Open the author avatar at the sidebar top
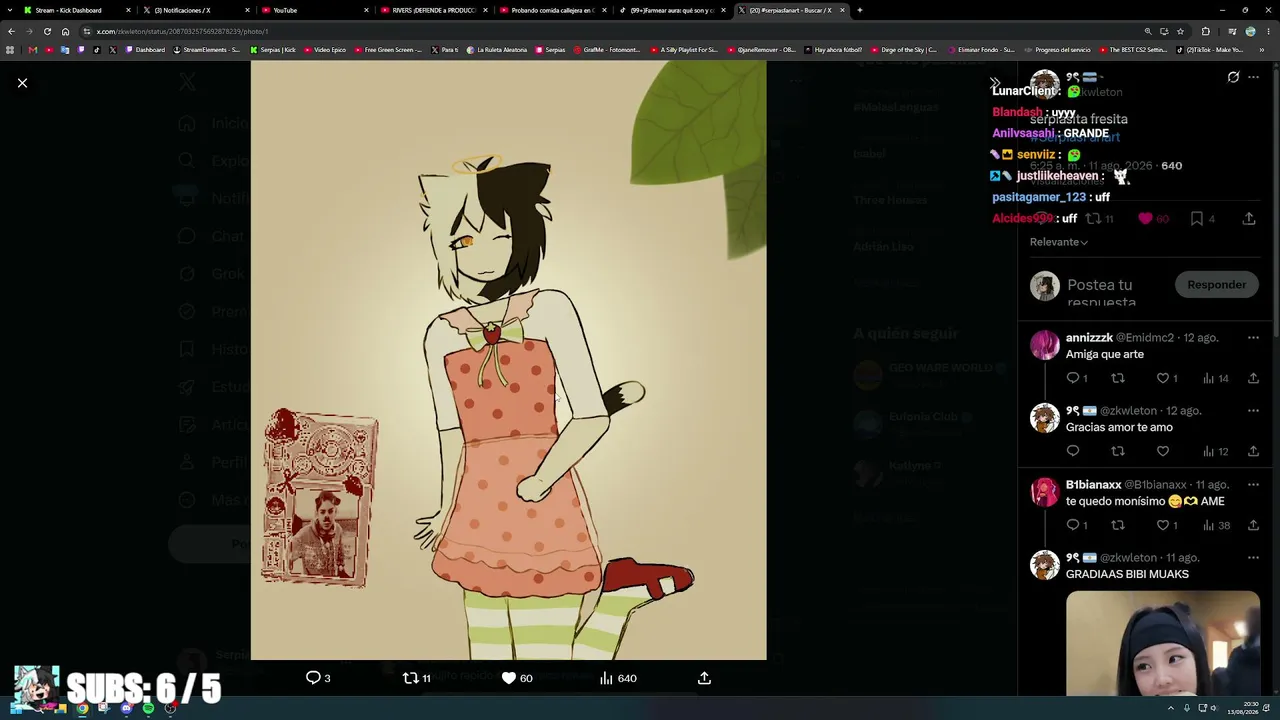The width and height of the screenshot is (1280, 720). [x=1045, y=85]
